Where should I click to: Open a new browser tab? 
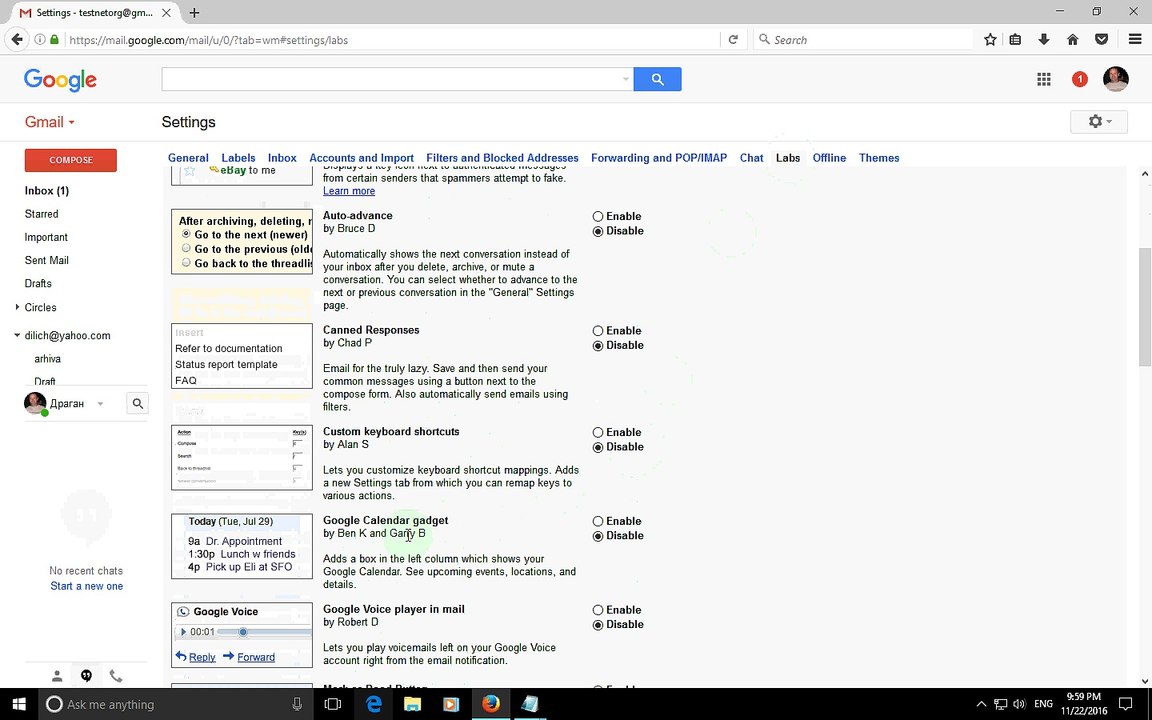click(x=194, y=12)
